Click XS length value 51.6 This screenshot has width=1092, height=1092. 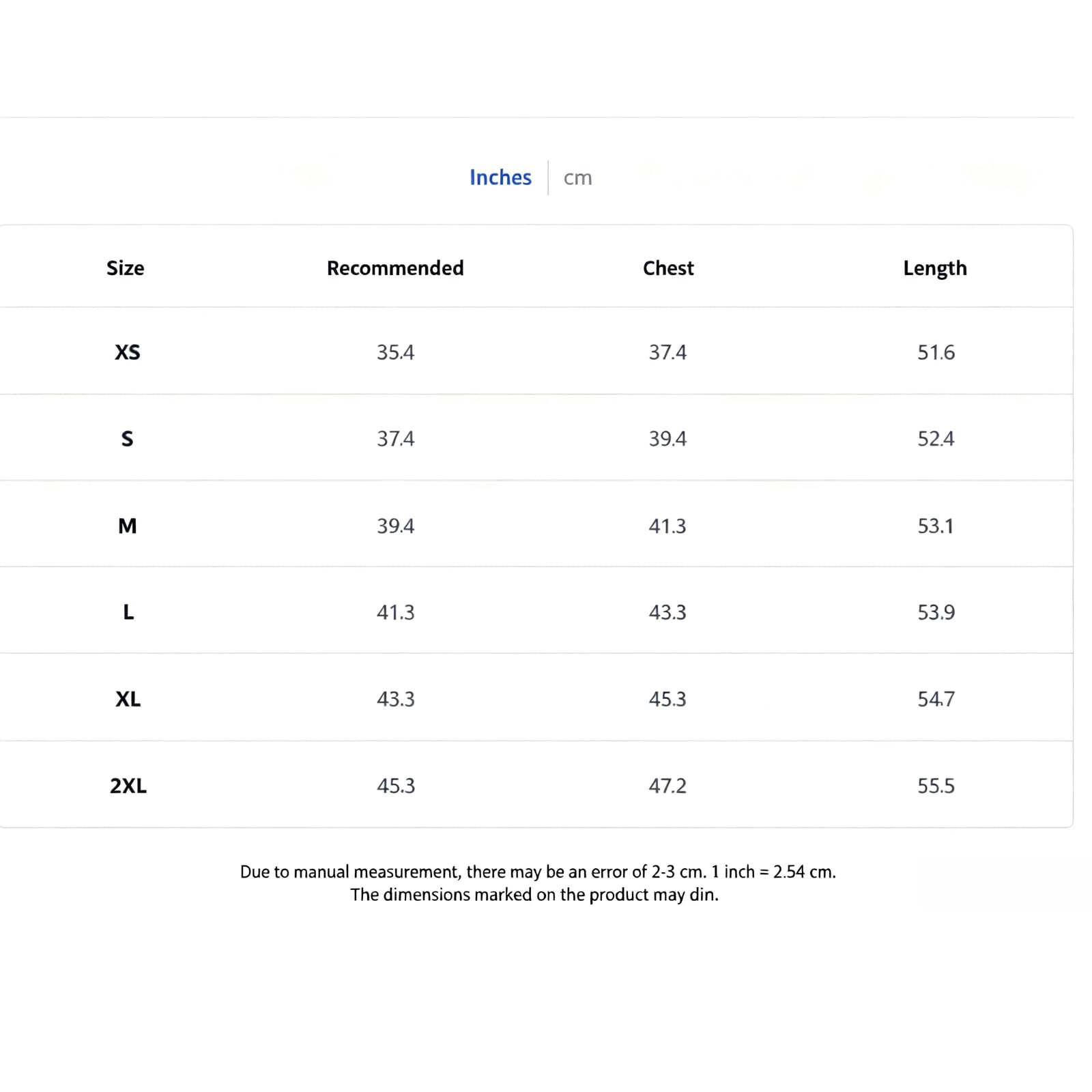[x=936, y=352]
